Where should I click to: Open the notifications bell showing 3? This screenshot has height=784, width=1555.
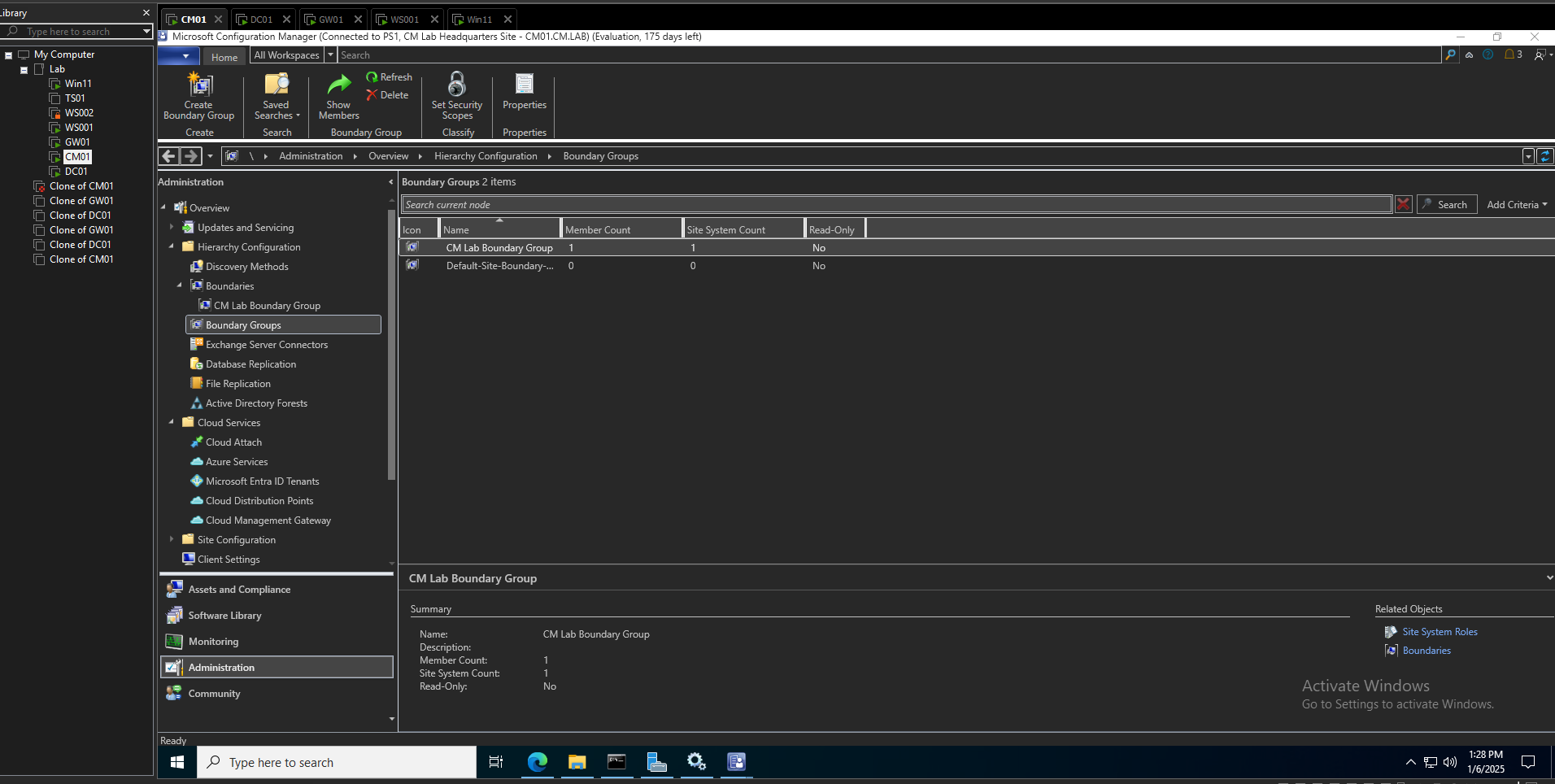click(1513, 54)
